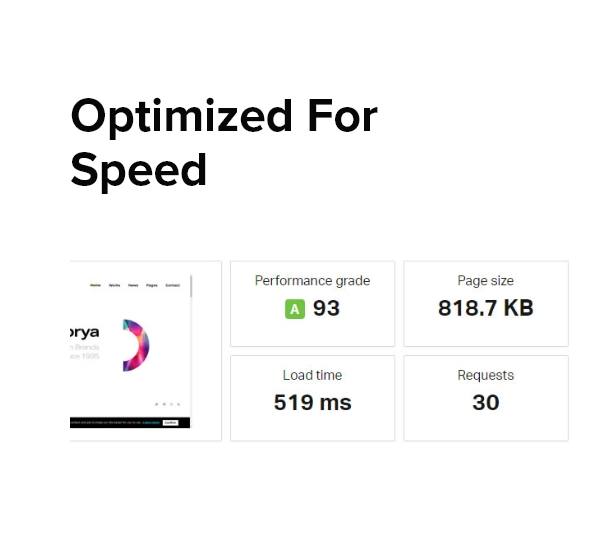Click the Optimized For Speed heading

pos(224,143)
